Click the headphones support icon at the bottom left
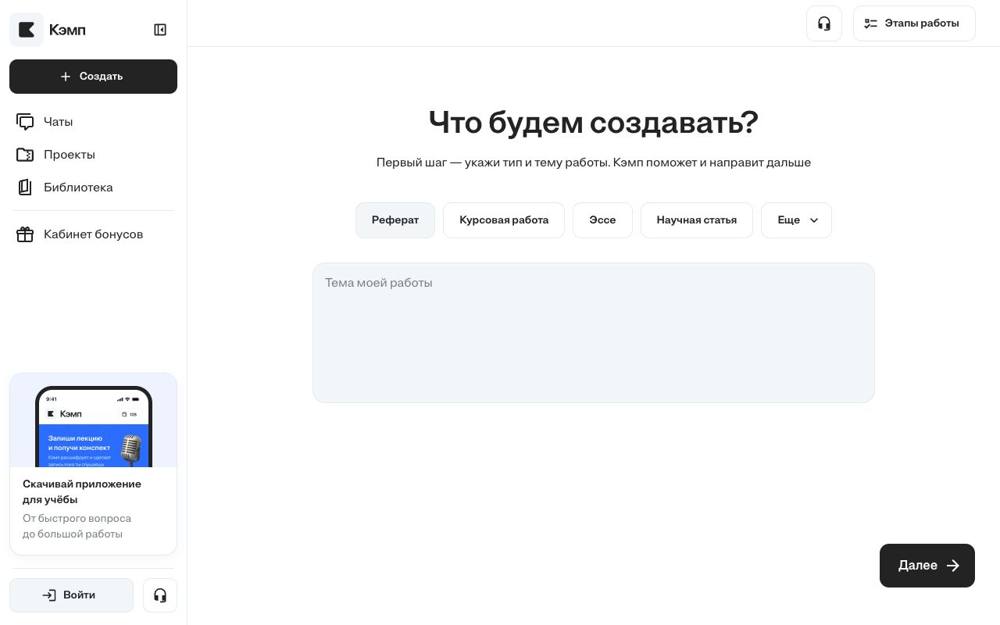The height and width of the screenshot is (625, 1000). coord(160,595)
